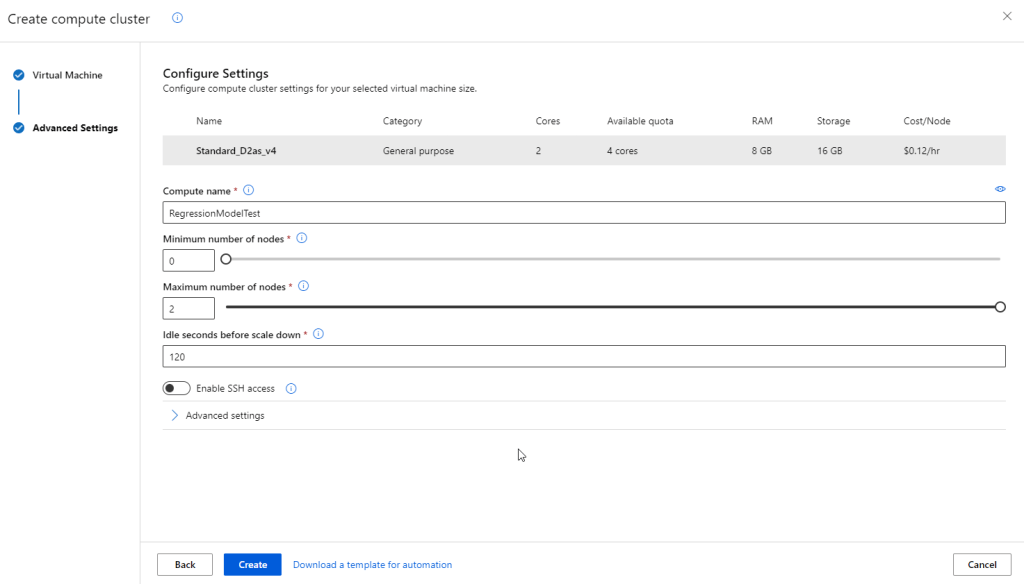Click the eye icon beside Compute name
Image resolution: width=1024 pixels, height=584 pixels.
click(1000, 189)
